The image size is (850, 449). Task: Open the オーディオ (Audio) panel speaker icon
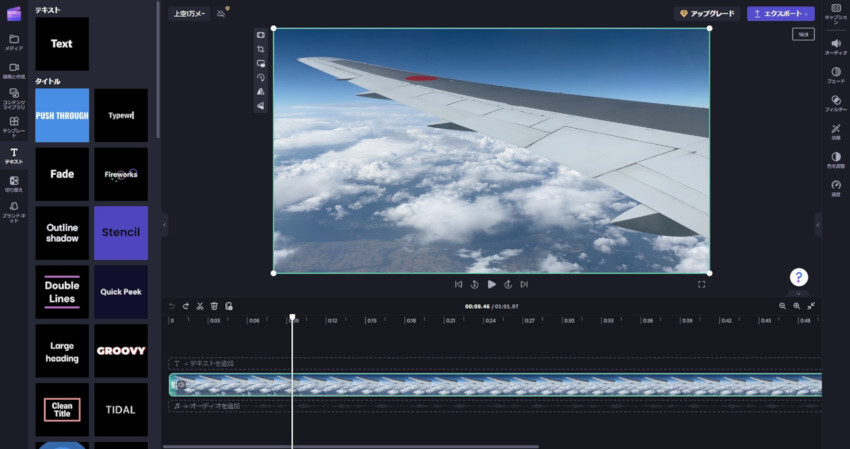tap(836, 44)
